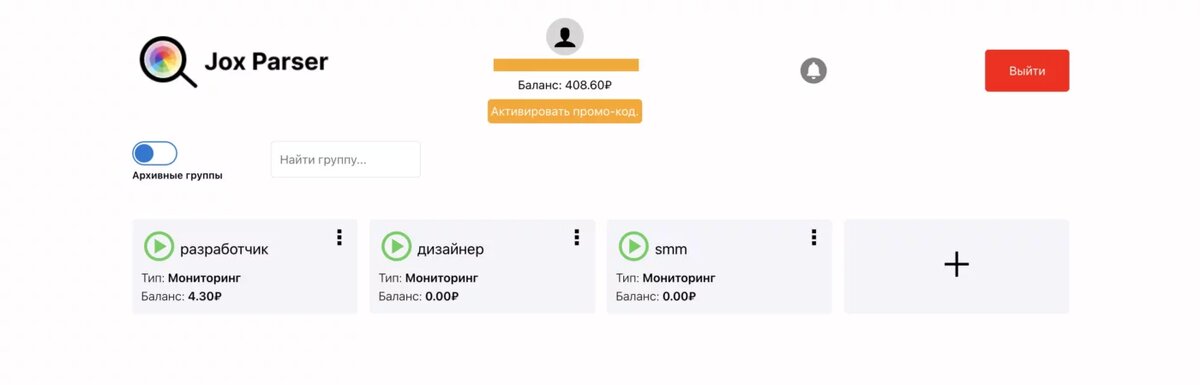Click the Jox Parser magnifier logo
The image size is (1200, 385).
(x=168, y=62)
